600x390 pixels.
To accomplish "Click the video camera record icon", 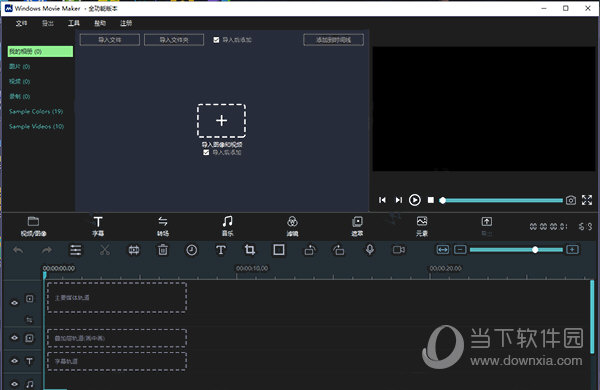I will [399, 250].
